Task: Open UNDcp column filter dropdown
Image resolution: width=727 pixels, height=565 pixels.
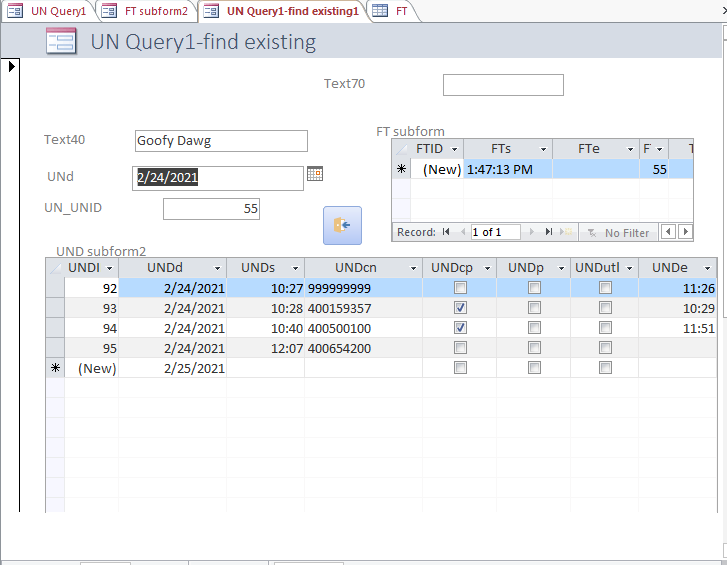Action: click(x=487, y=268)
